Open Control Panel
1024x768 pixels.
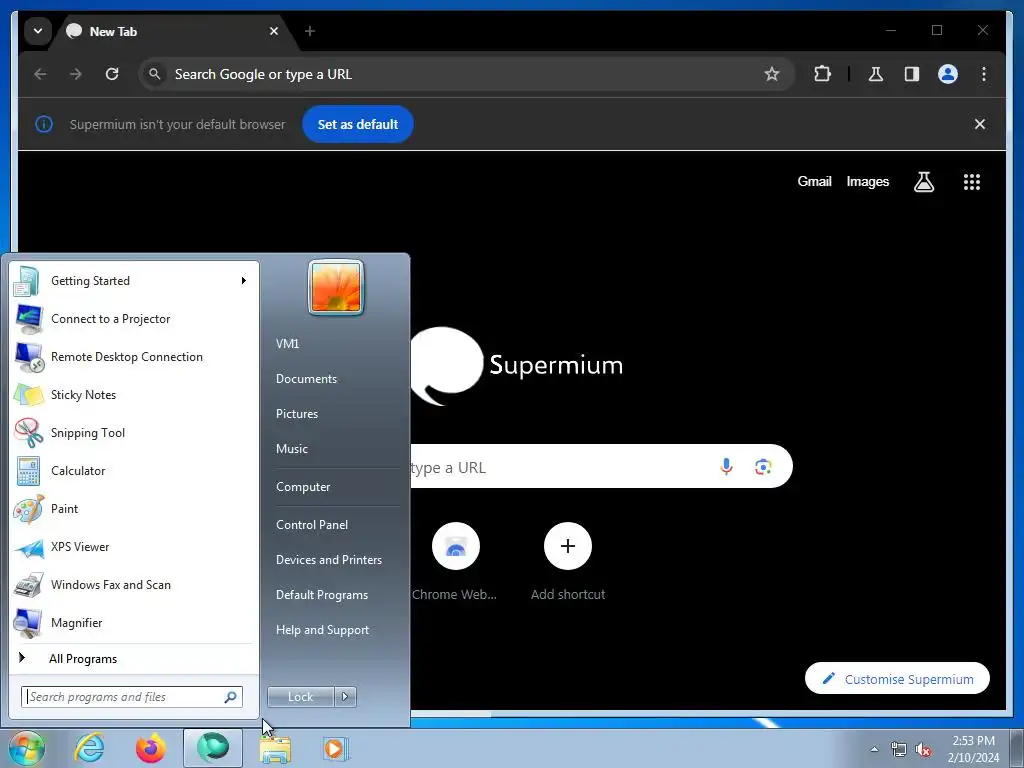click(312, 524)
